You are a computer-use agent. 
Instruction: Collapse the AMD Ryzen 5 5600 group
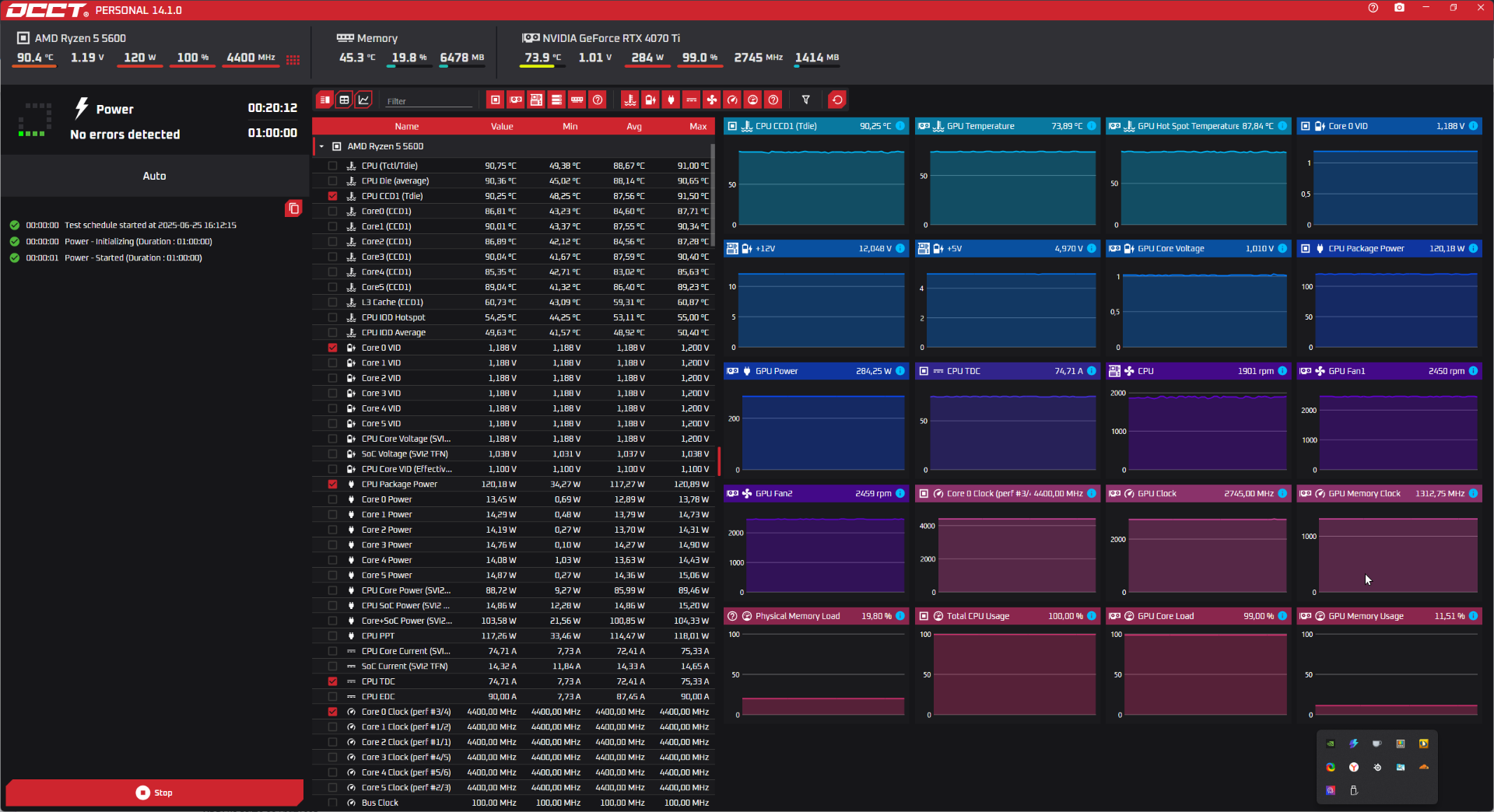coord(321,146)
